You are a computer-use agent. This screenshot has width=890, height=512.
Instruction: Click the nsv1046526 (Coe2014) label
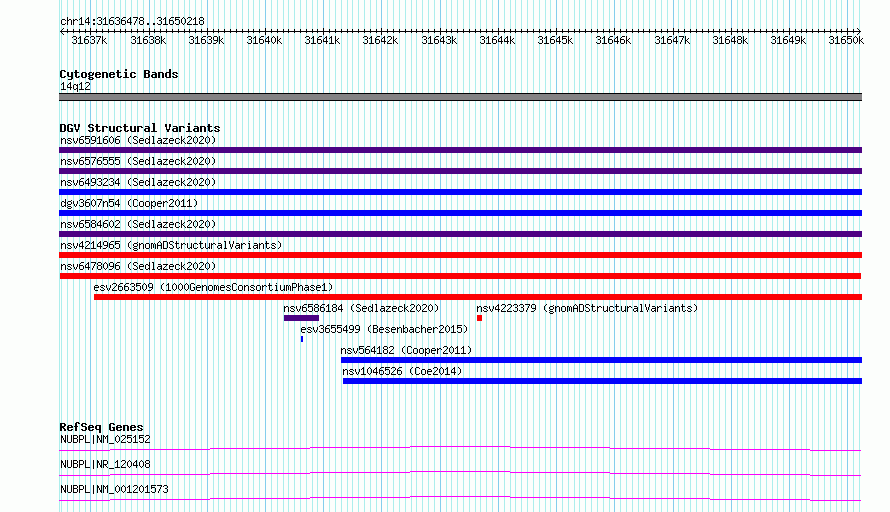click(x=402, y=371)
